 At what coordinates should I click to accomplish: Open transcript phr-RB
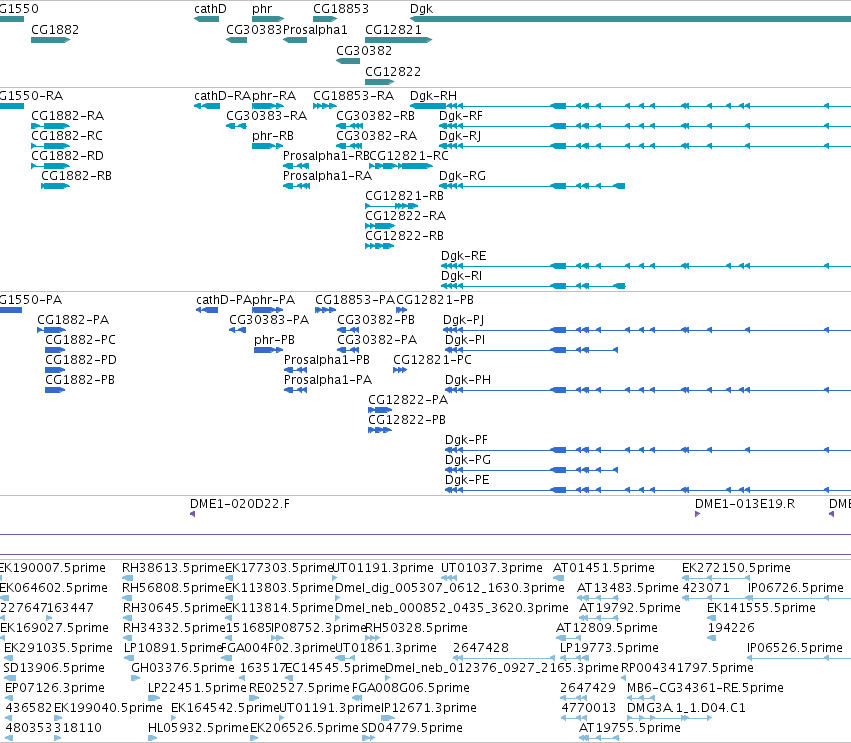click(x=272, y=136)
